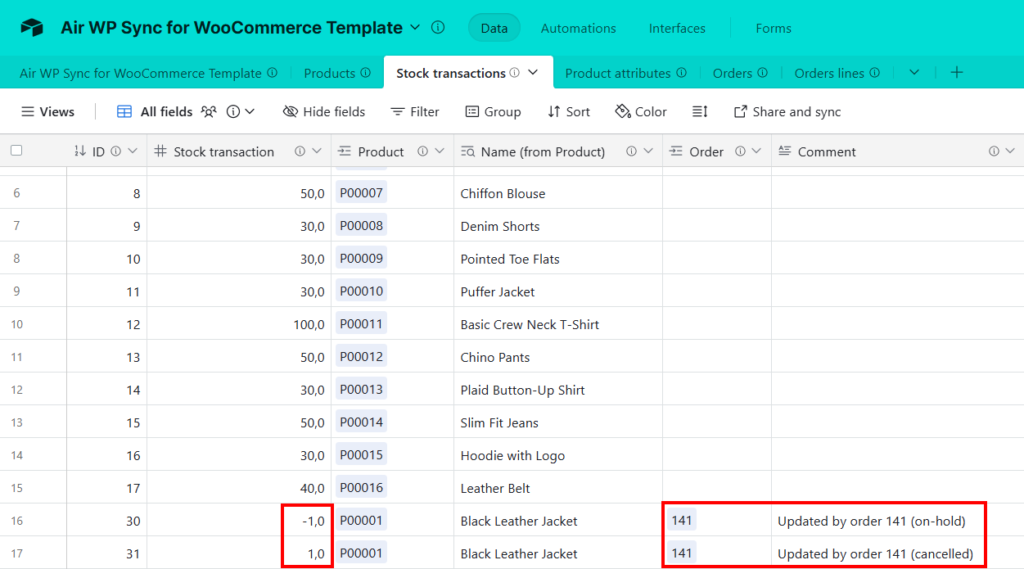The height and width of the screenshot is (569, 1024).
Task: Open the Color menu
Action: [x=641, y=112]
